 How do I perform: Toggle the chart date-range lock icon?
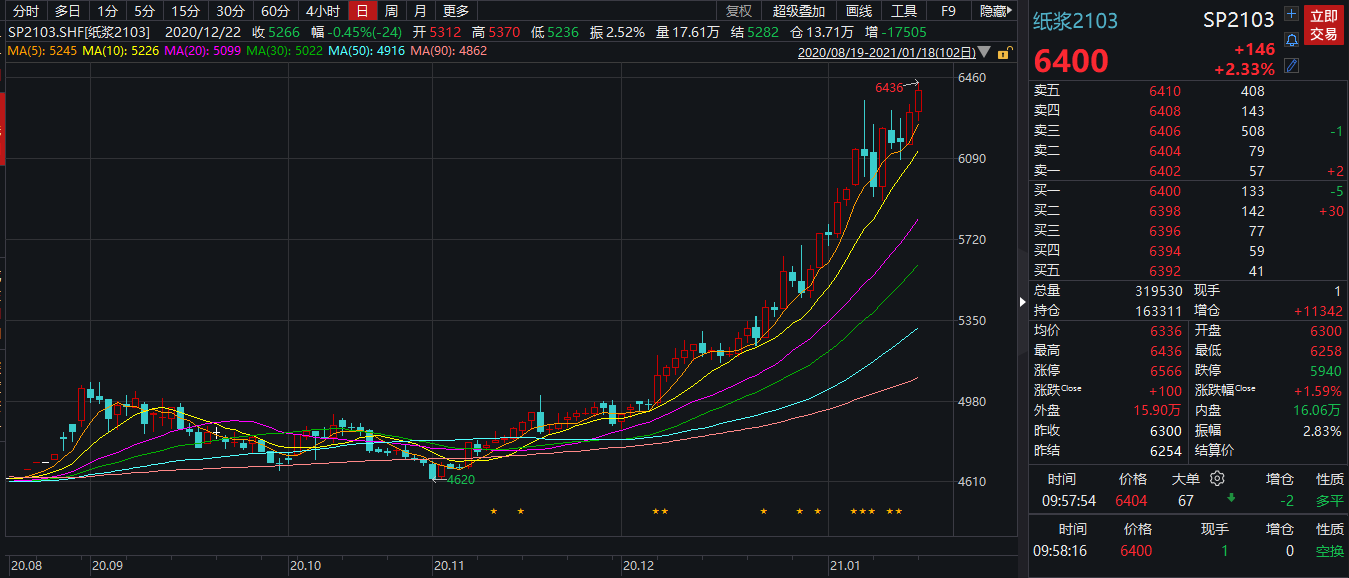(x=1004, y=52)
